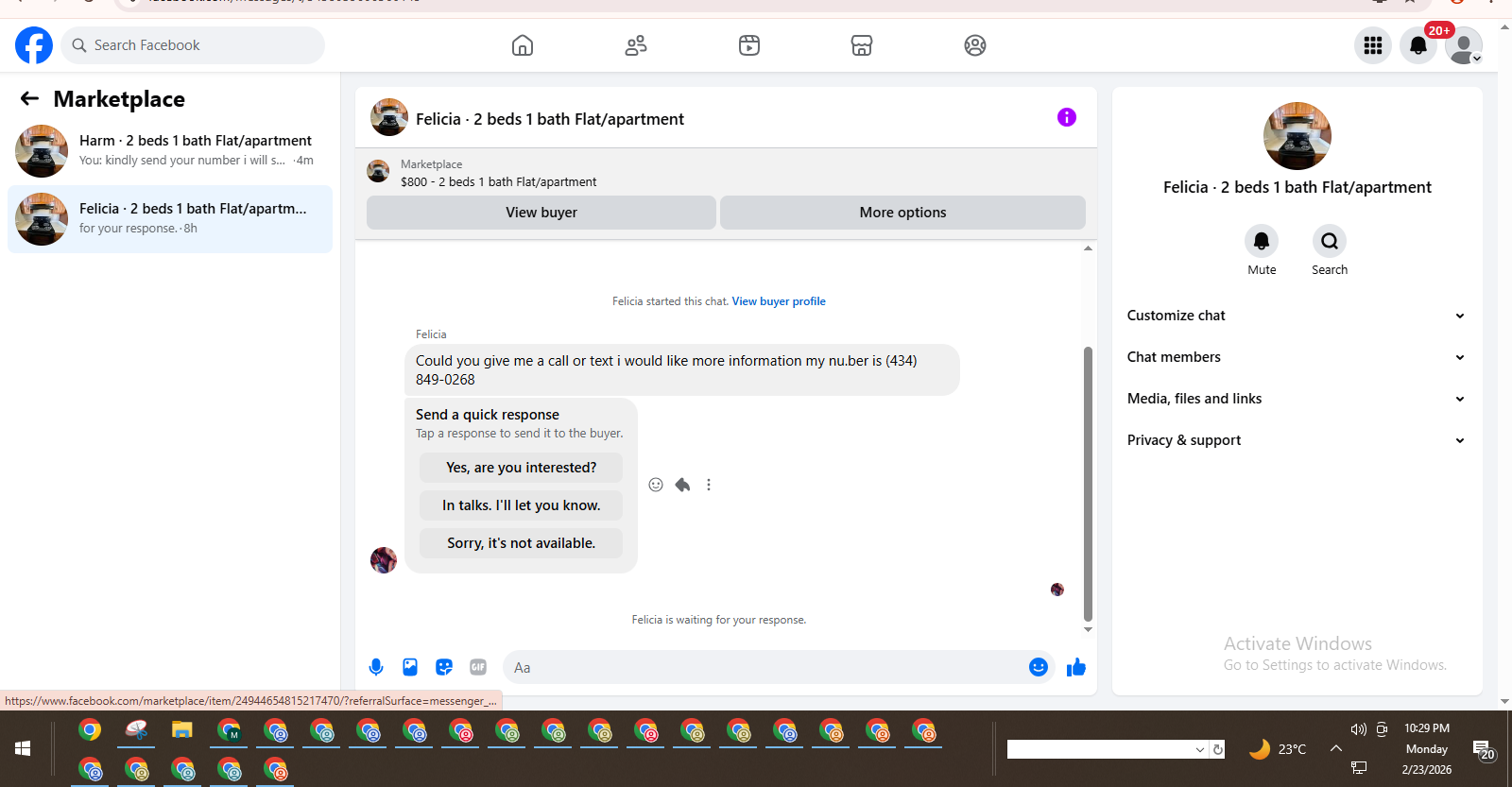Screen dimensions: 1512x787
Task: Click the chat scroll up arrow
Action: pos(1088,248)
